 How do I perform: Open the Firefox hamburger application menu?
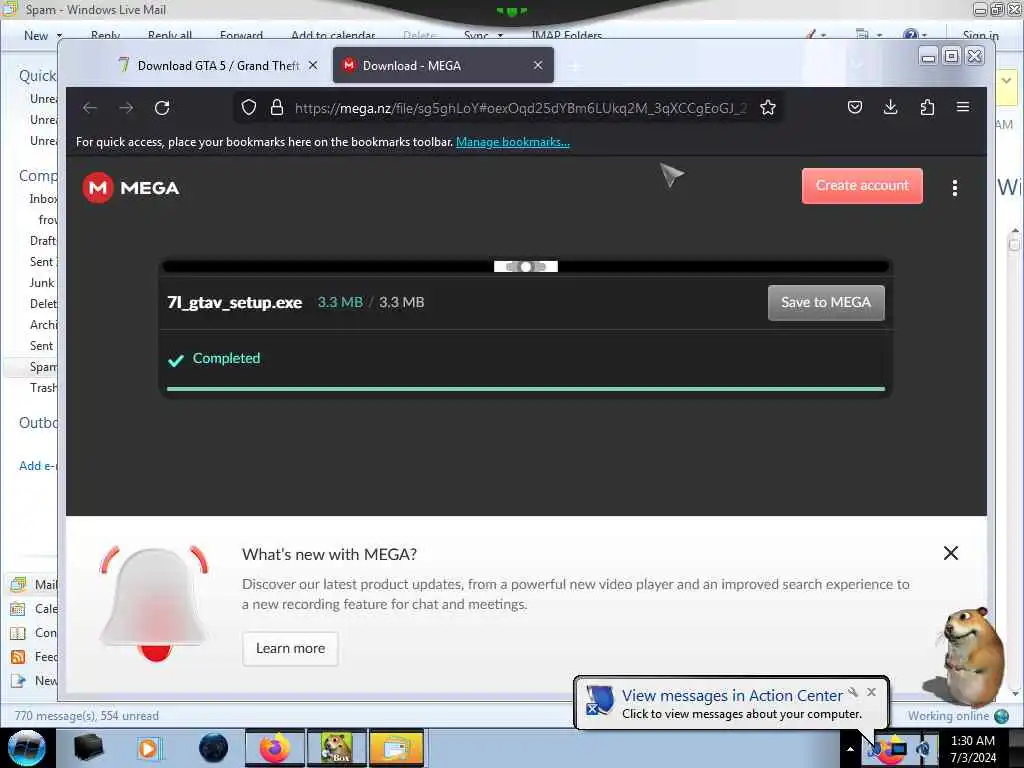tap(963, 107)
